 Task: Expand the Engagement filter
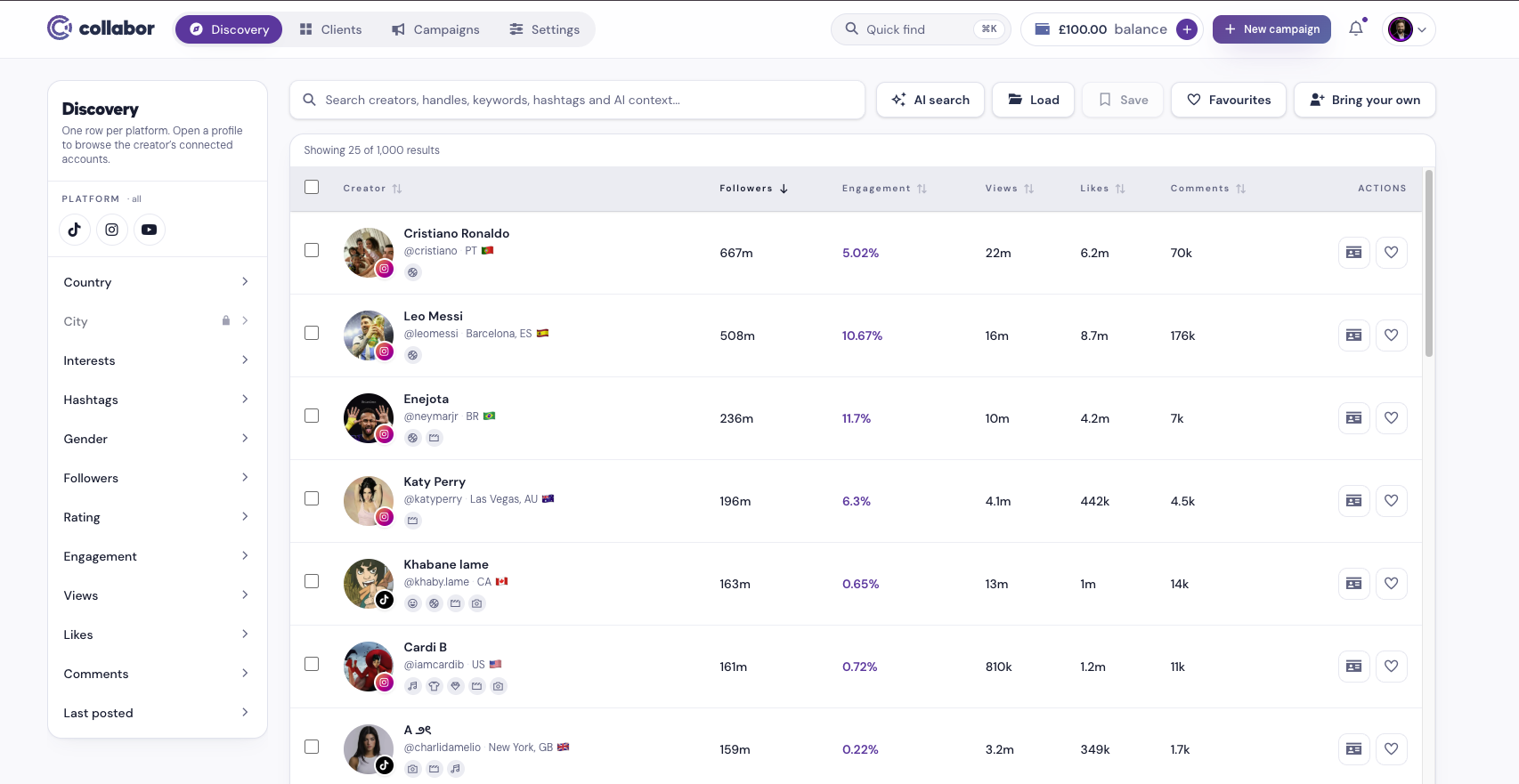point(157,556)
